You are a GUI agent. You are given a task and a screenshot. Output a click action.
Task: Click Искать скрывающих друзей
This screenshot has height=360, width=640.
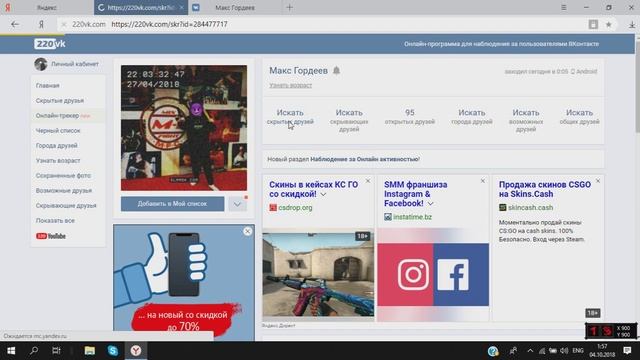(349, 120)
